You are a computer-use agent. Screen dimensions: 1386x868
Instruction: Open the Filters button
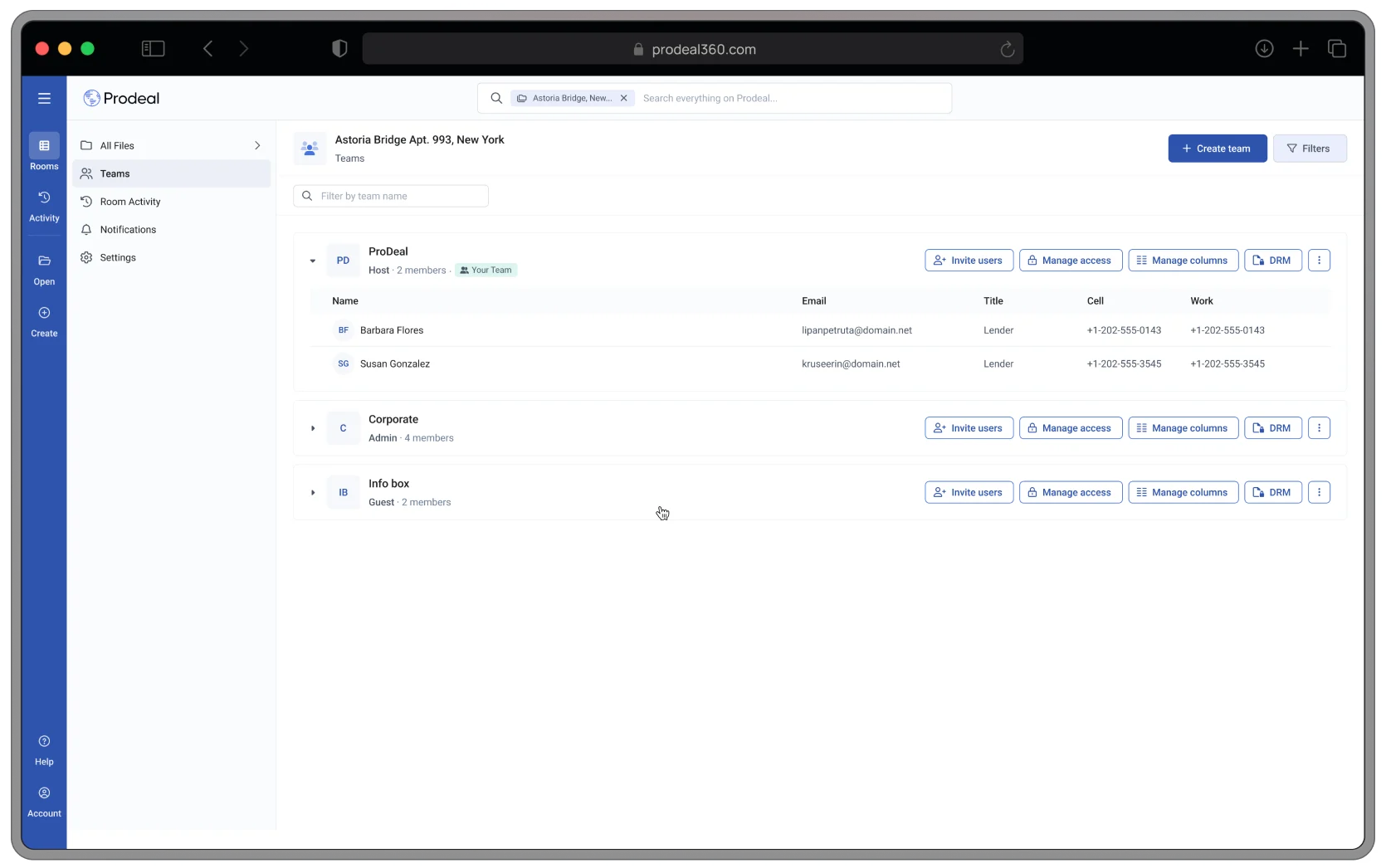click(x=1309, y=149)
